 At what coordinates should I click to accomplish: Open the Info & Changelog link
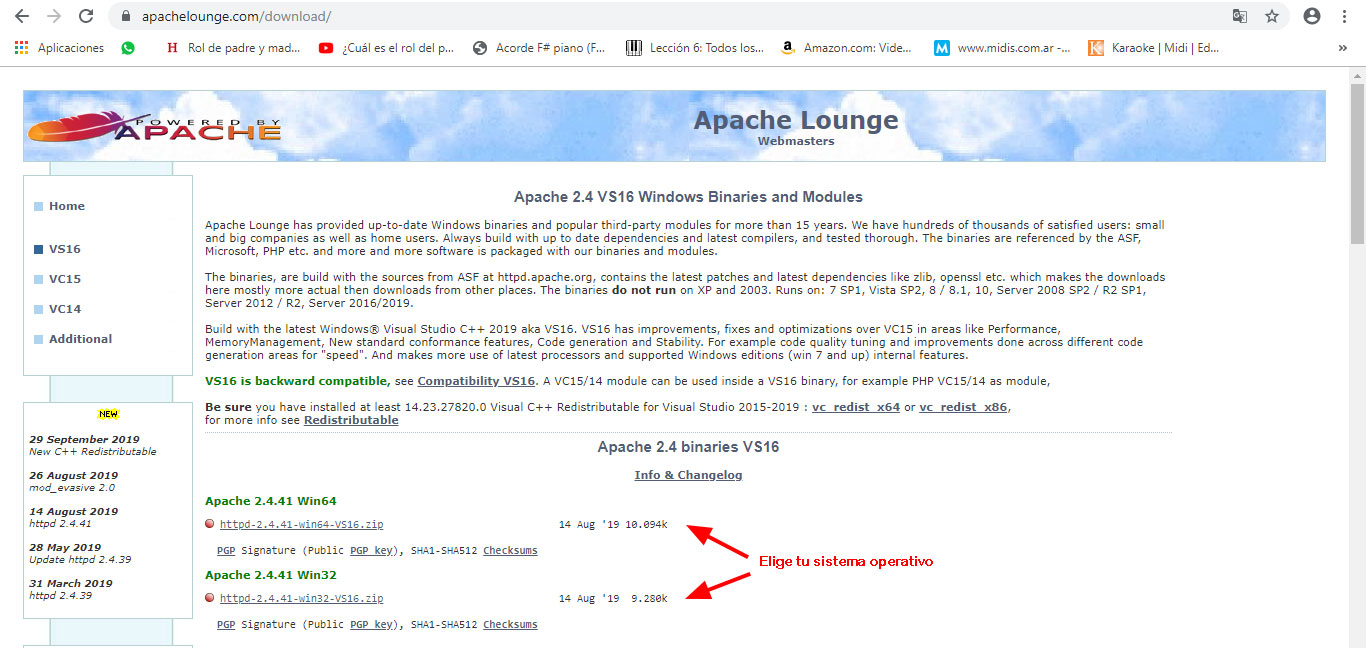point(688,475)
